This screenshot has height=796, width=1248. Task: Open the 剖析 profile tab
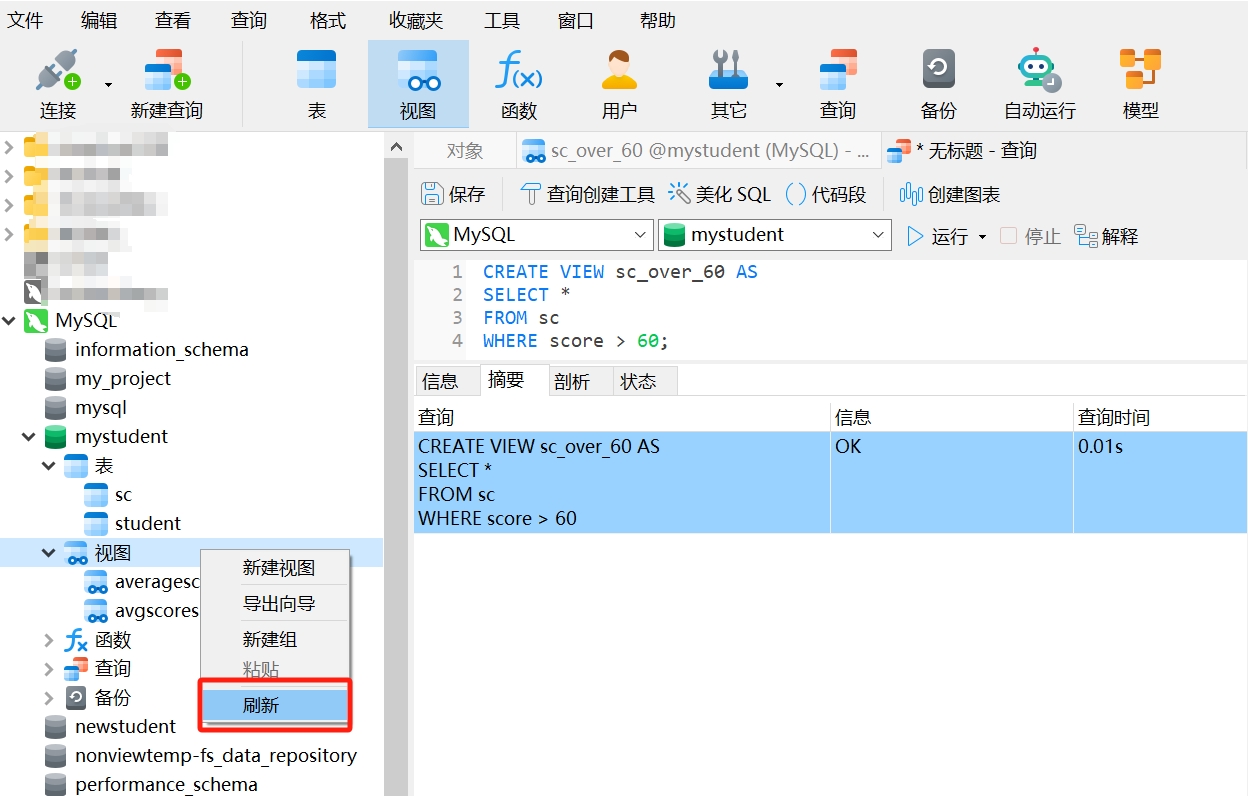[x=572, y=381]
